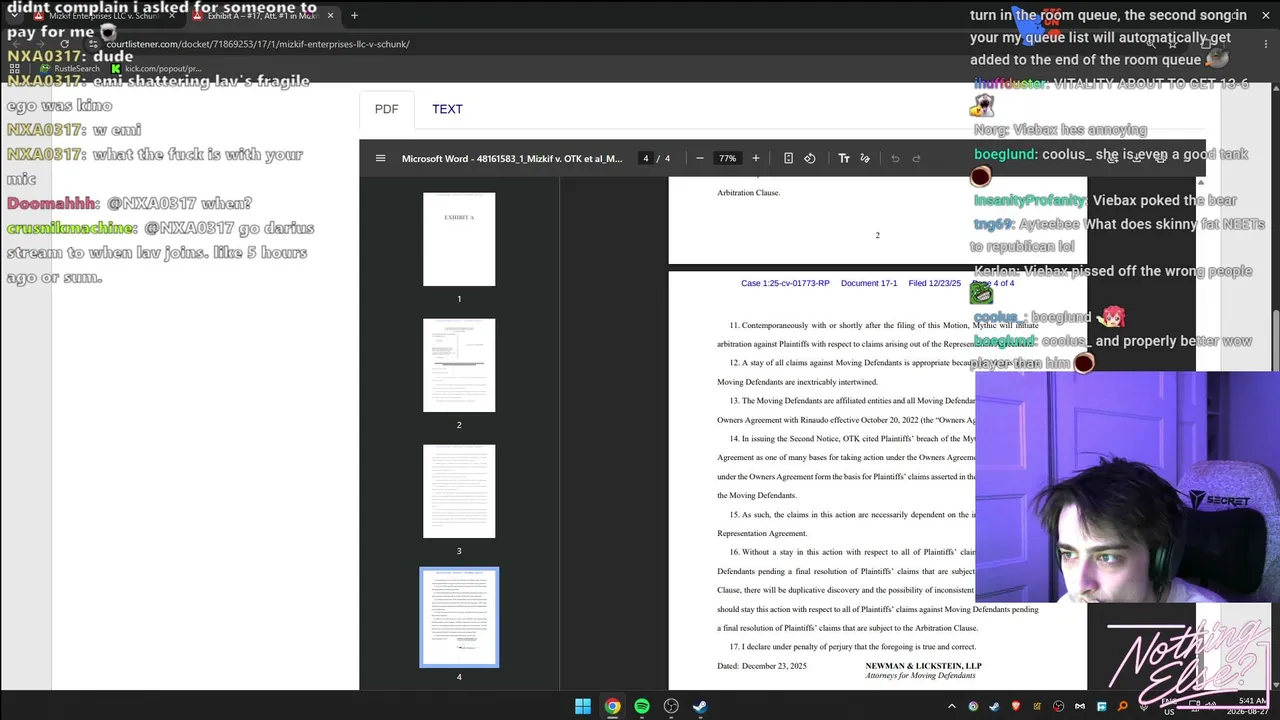Open the ENG US language indicator
This screenshot has height=720, width=1280.
point(1169,707)
